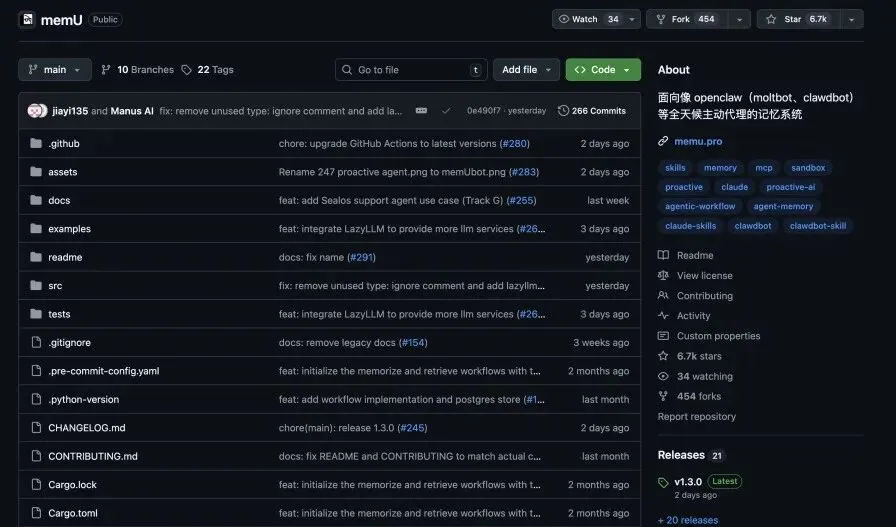896x527 pixels.
Task: Open the docs folder
Action: pos(59,201)
